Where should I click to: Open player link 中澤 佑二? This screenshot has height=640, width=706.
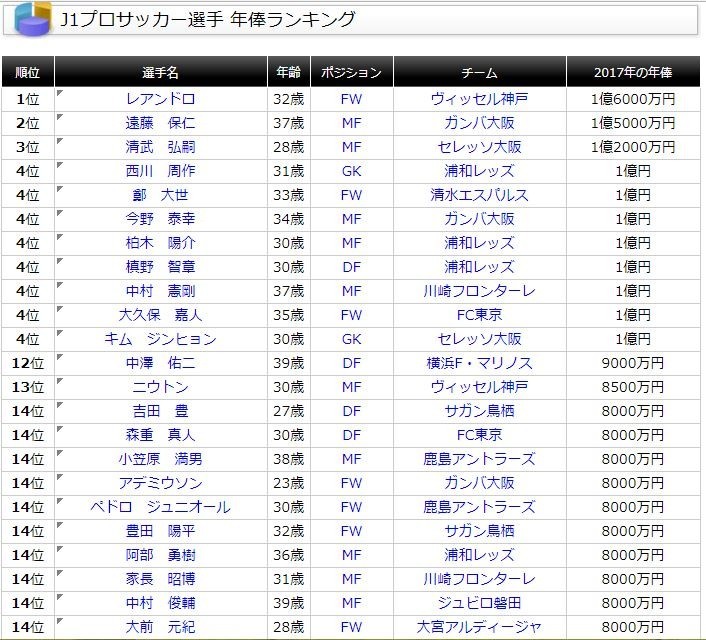coord(161,363)
